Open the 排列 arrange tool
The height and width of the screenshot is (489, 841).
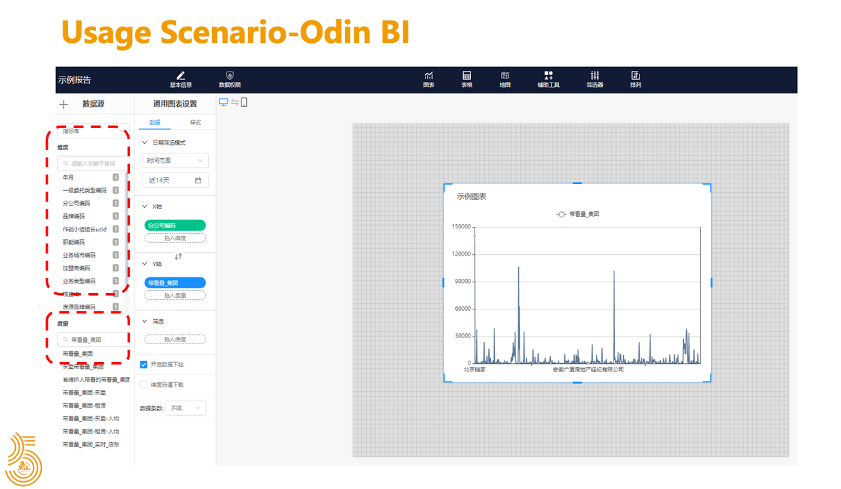tap(635, 79)
